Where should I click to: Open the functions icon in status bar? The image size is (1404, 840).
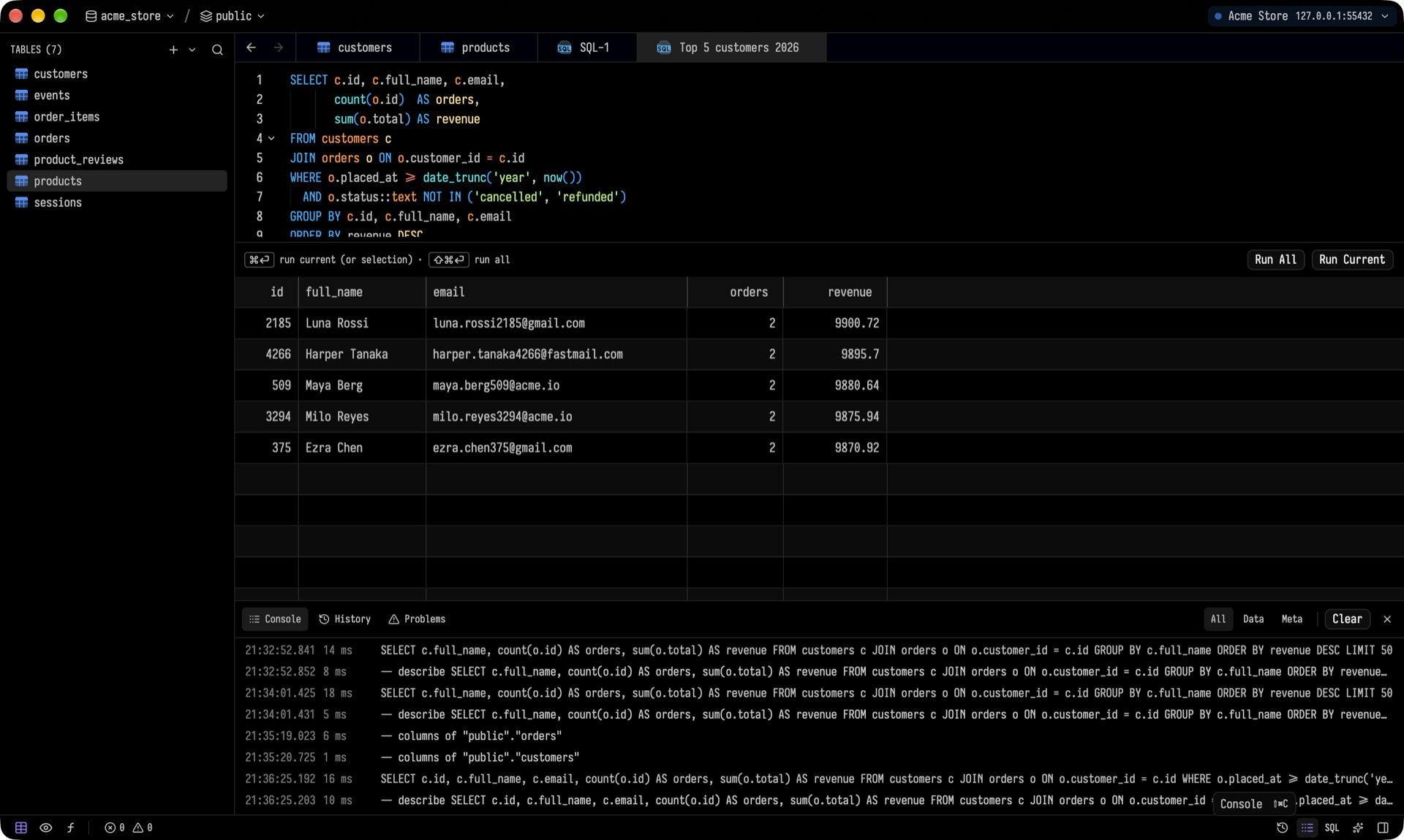point(70,828)
